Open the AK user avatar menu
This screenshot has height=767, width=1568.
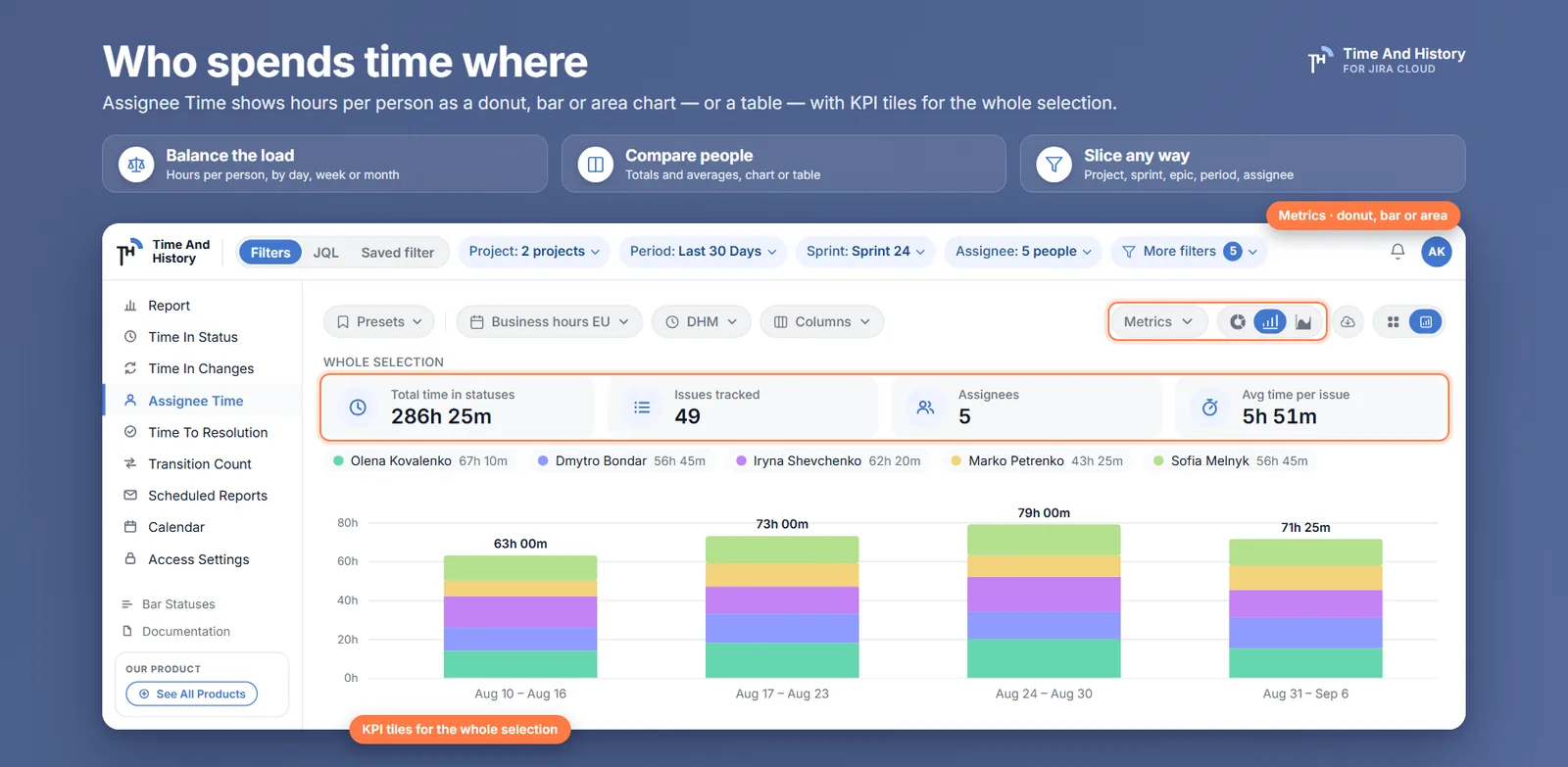pos(1437,252)
